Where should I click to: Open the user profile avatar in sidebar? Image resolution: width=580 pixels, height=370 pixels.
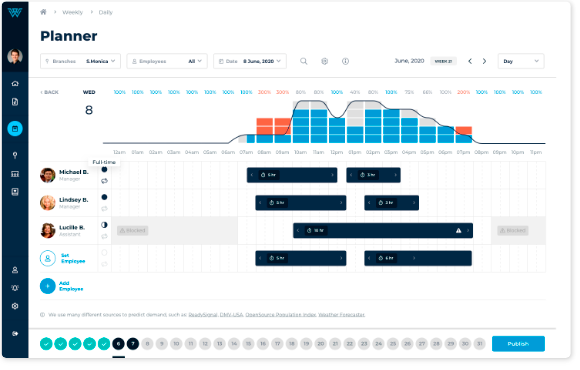click(15, 56)
